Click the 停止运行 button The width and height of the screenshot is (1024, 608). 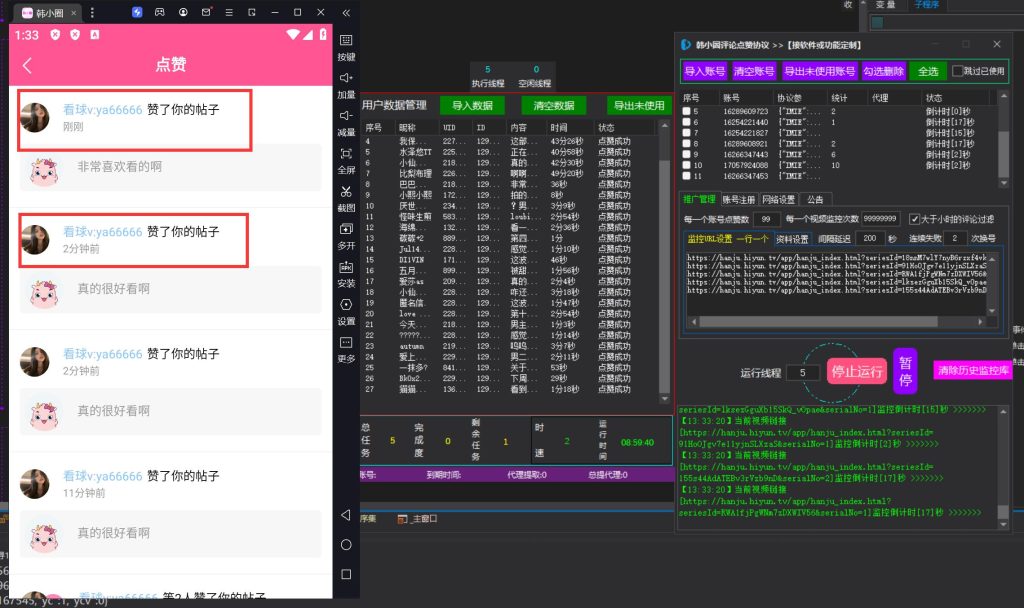click(857, 372)
